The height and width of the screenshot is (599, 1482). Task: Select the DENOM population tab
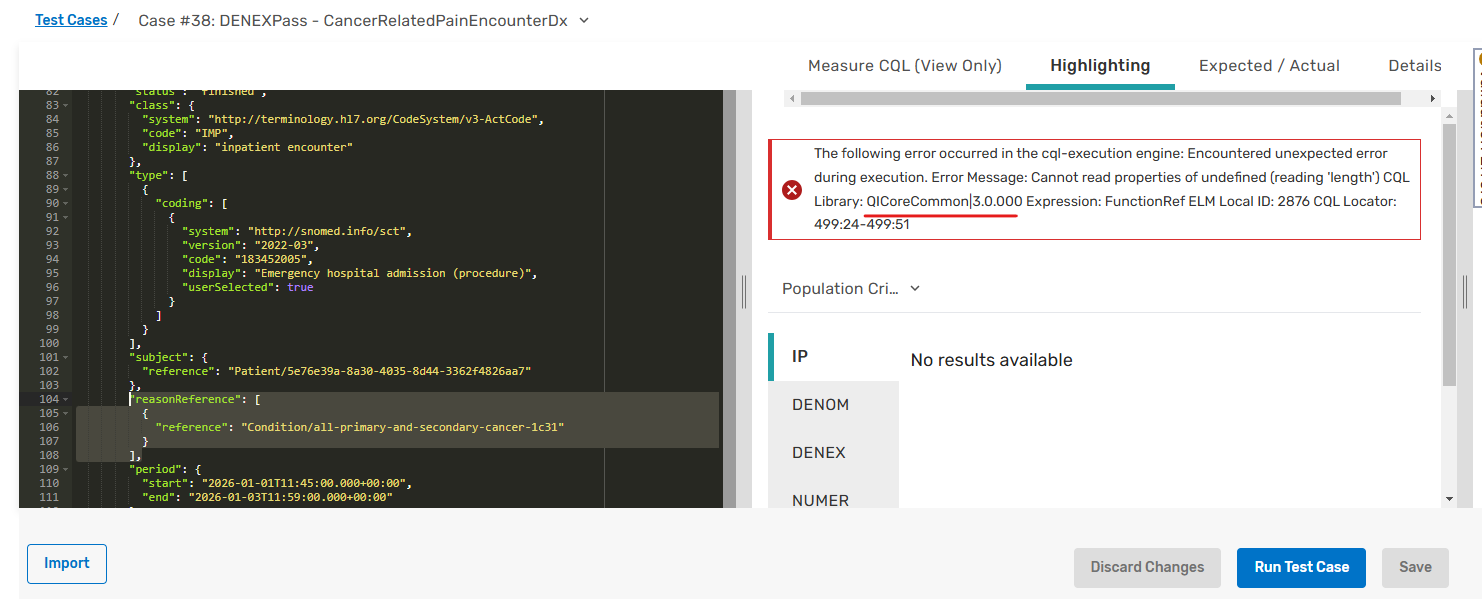point(820,405)
